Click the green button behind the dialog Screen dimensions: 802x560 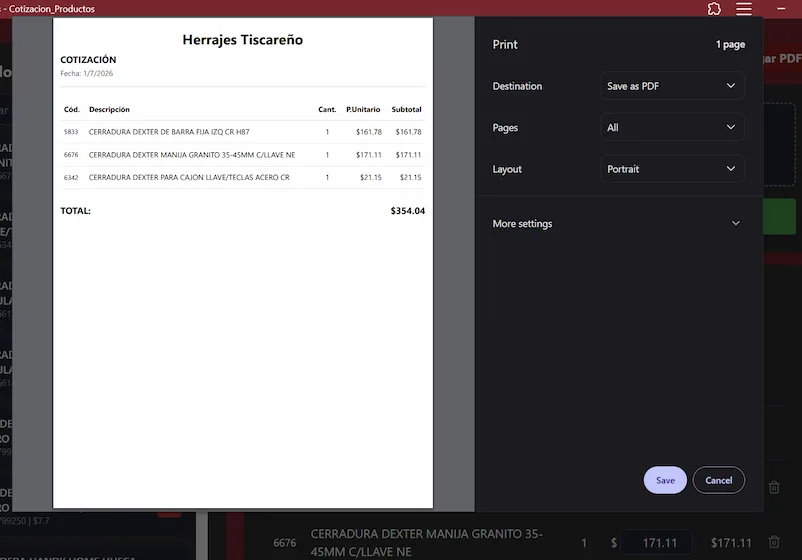[779, 216]
